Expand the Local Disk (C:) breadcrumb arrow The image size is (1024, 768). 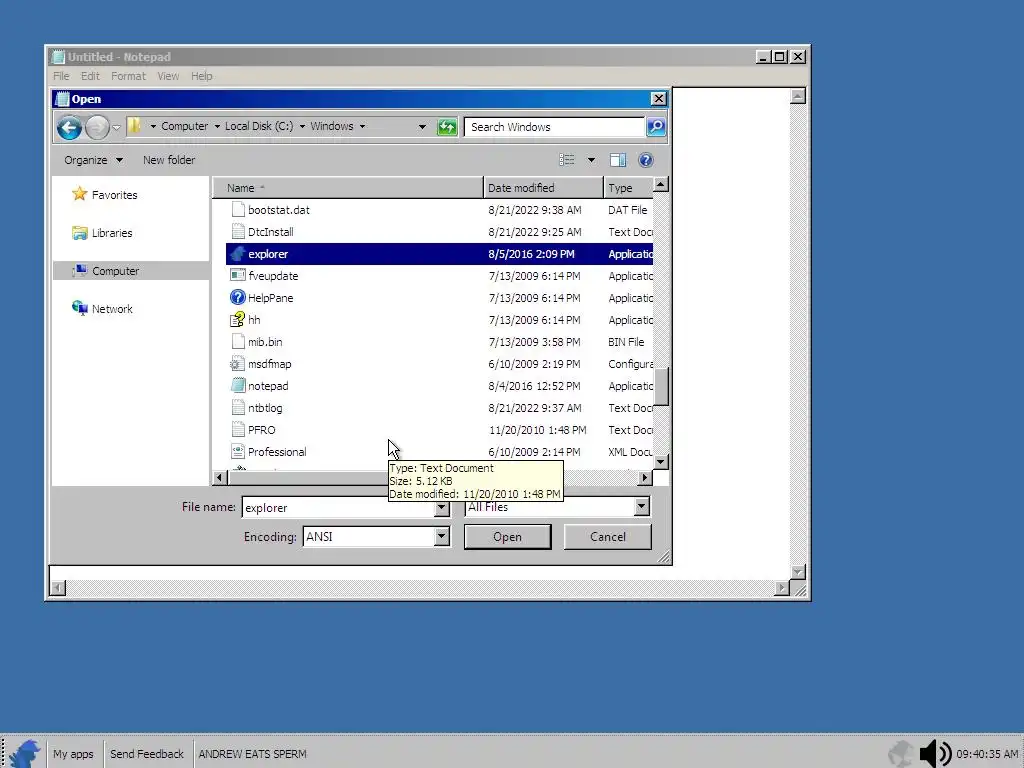[x=302, y=126]
